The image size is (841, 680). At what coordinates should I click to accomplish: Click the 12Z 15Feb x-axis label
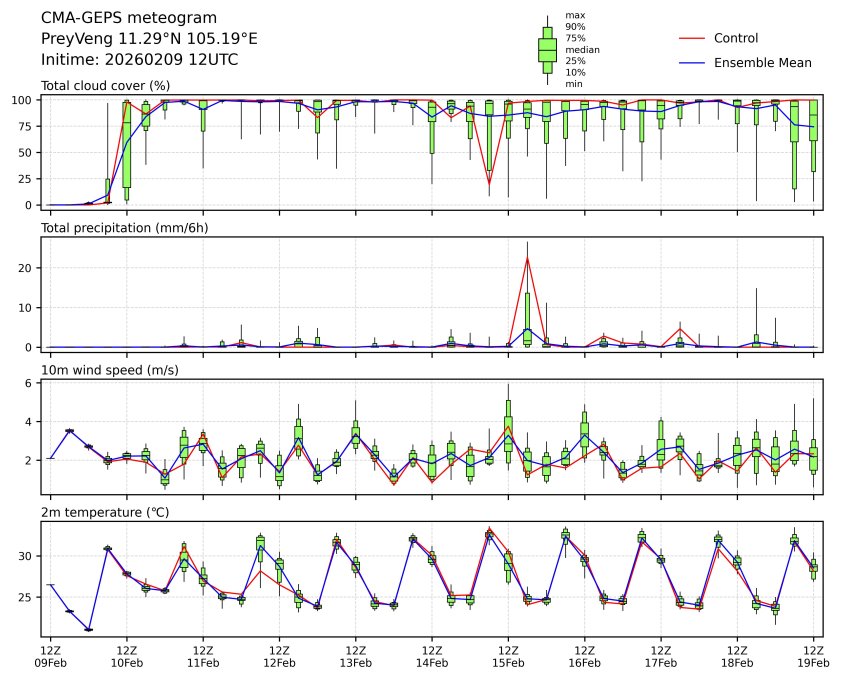508,655
